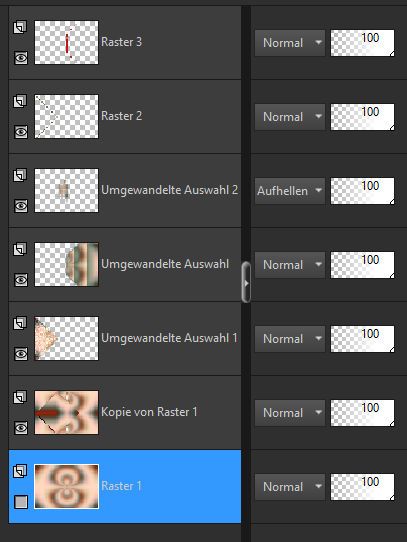407x542 pixels.
Task: Click the opacity slider of Umgewandelte Auswahl
Action: pyautogui.click(x=362, y=265)
